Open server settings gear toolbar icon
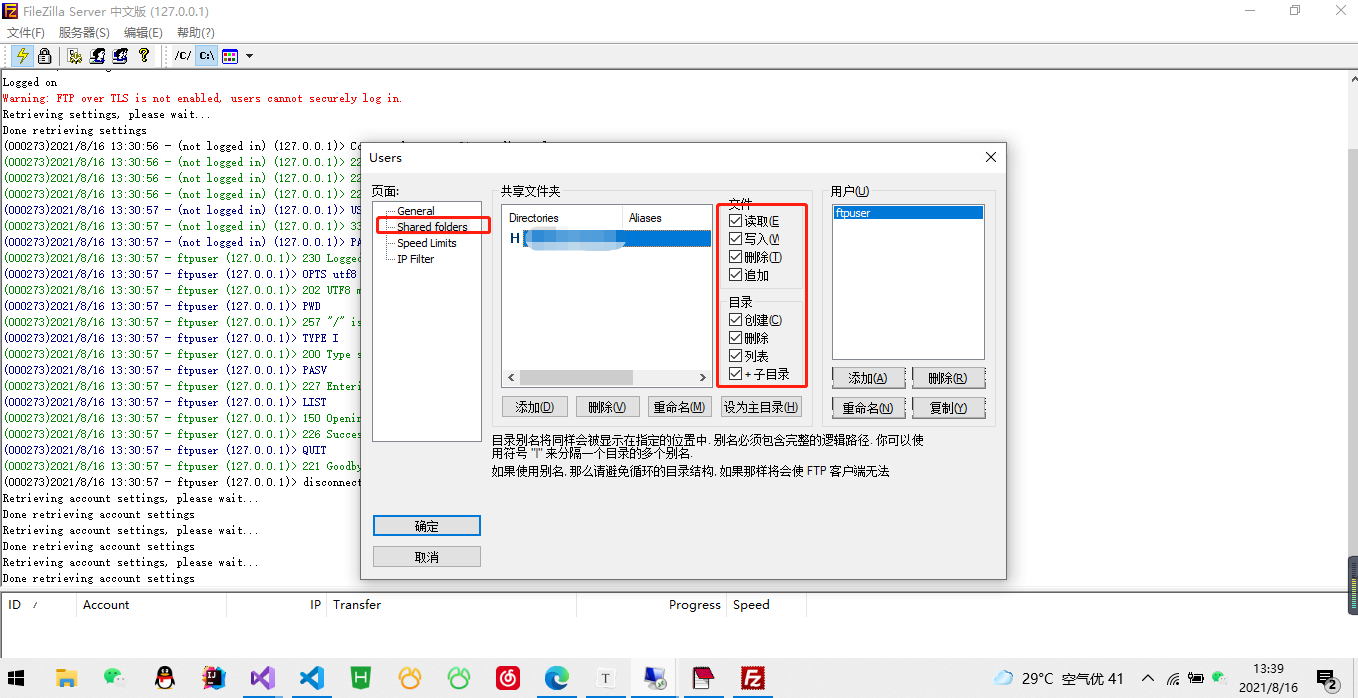The height and width of the screenshot is (698, 1358). (75, 56)
